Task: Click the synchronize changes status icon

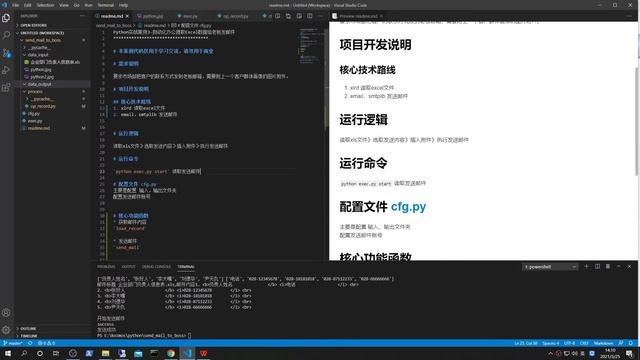Action: [x=30, y=343]
